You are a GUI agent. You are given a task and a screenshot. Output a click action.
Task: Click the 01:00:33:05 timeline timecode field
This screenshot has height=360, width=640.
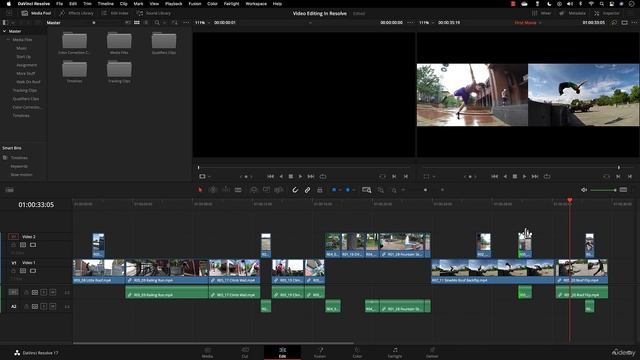tap(36, 204)
